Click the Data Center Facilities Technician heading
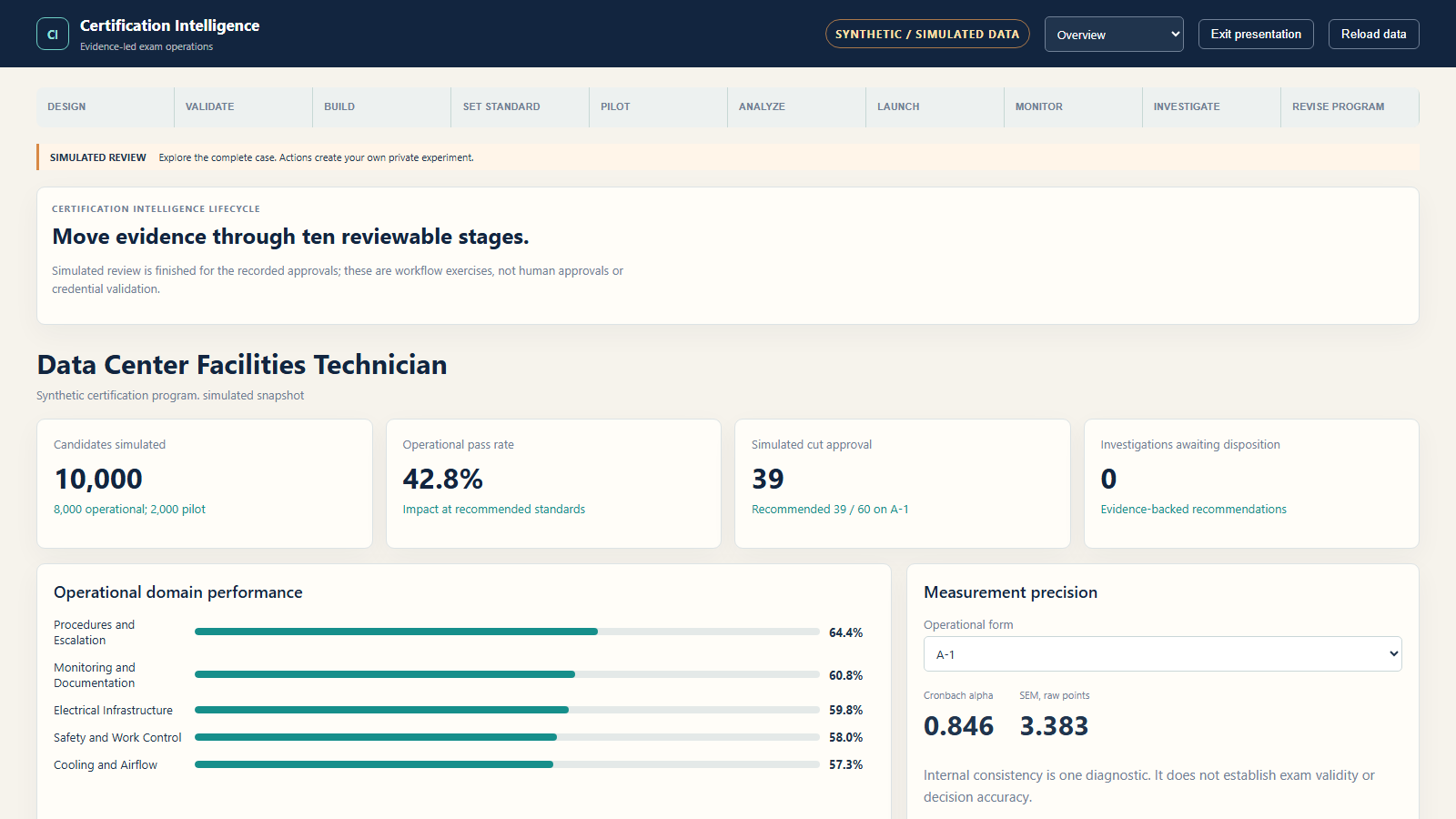This screenshot has height=819, width=1456. 242,365
